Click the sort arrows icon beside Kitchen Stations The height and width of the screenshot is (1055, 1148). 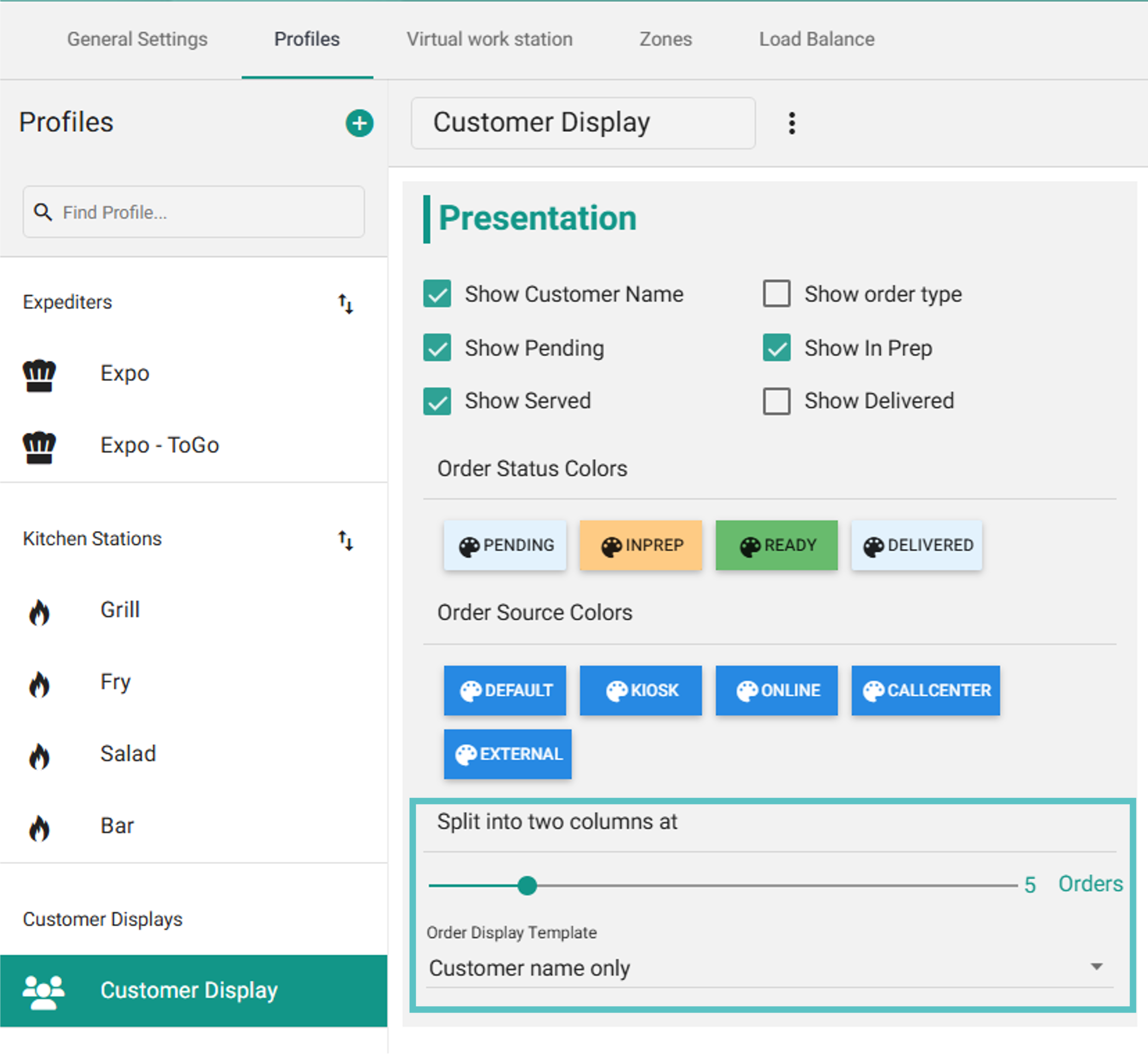click(x=346, y=539)
